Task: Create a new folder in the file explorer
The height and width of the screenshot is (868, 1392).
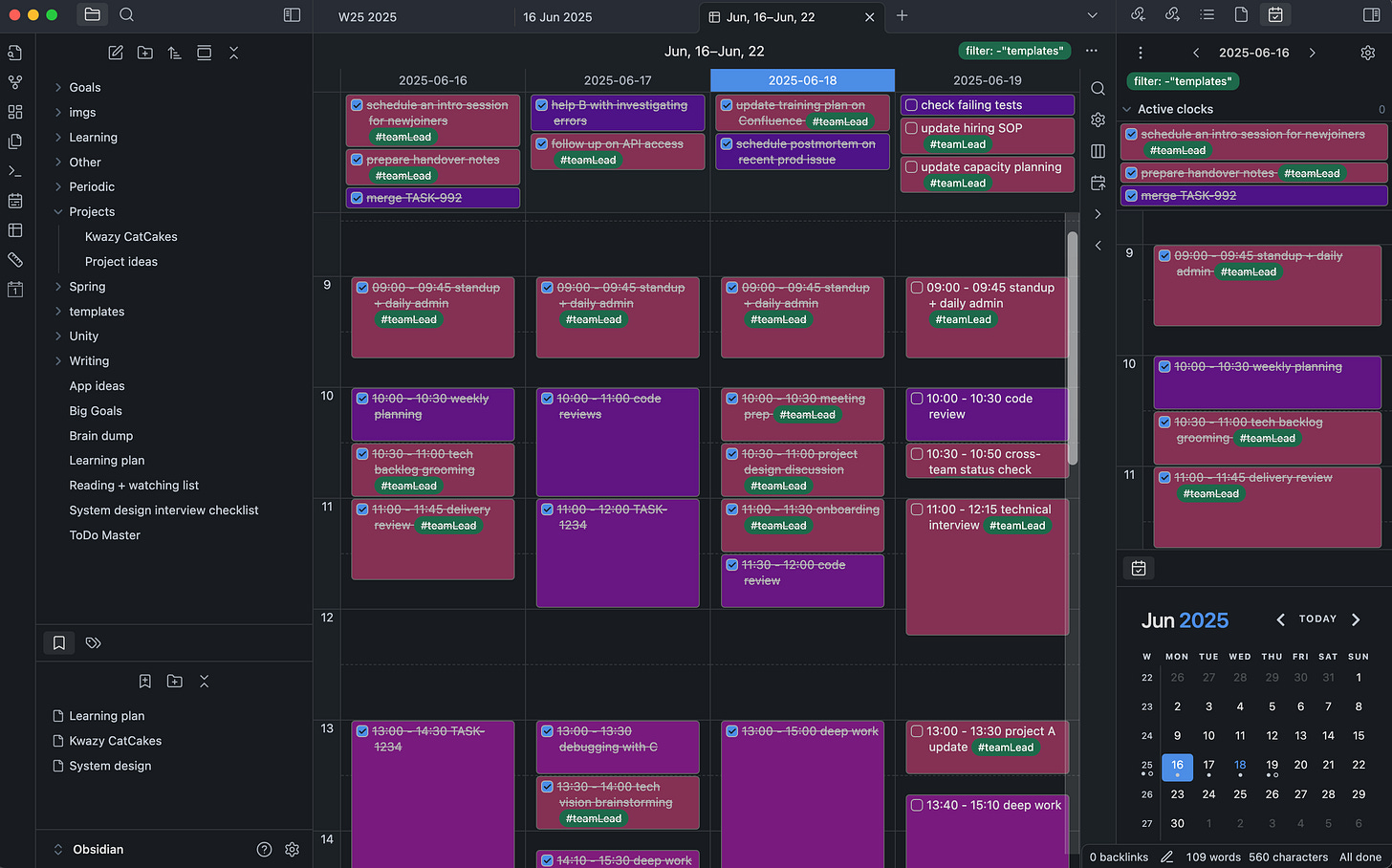Action: (x=145, y=53)
